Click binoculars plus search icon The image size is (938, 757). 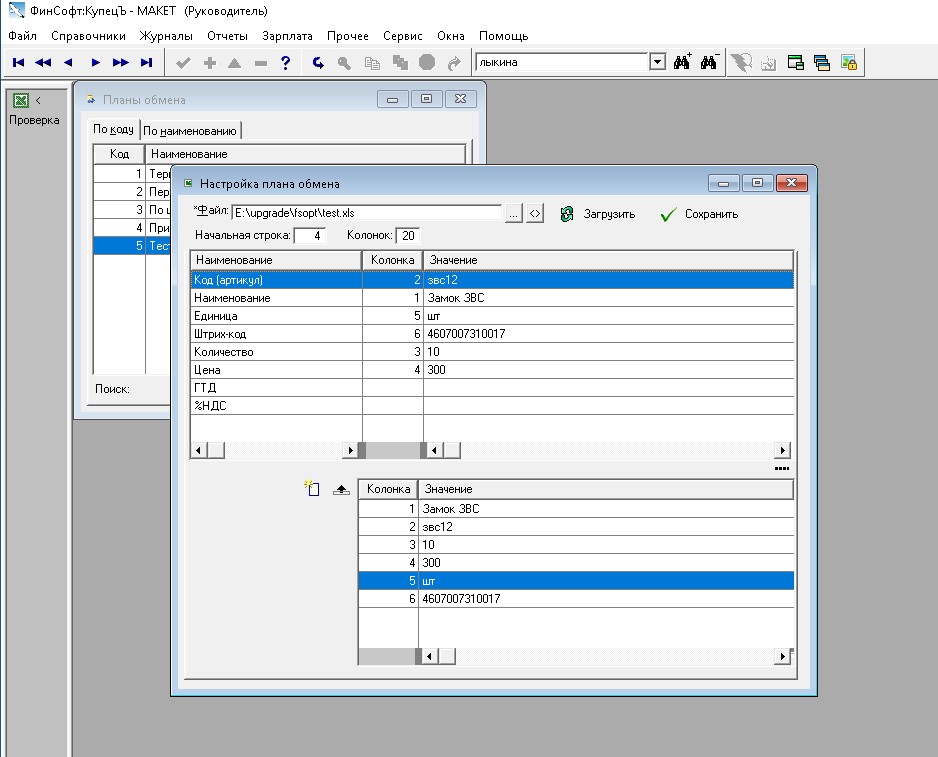tap(683, 62)
